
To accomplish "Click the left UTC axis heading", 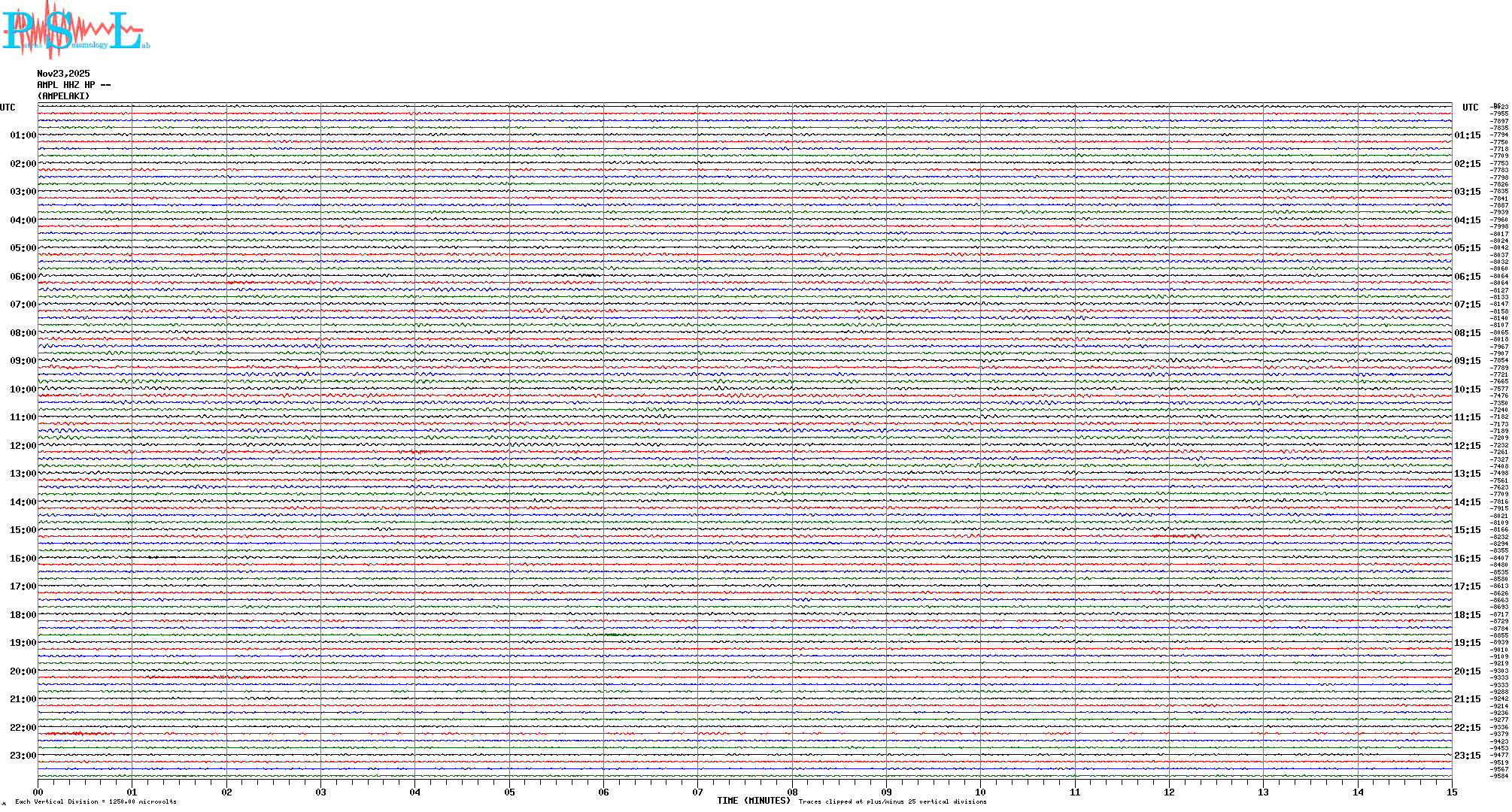I will click(x=8, y=108).
